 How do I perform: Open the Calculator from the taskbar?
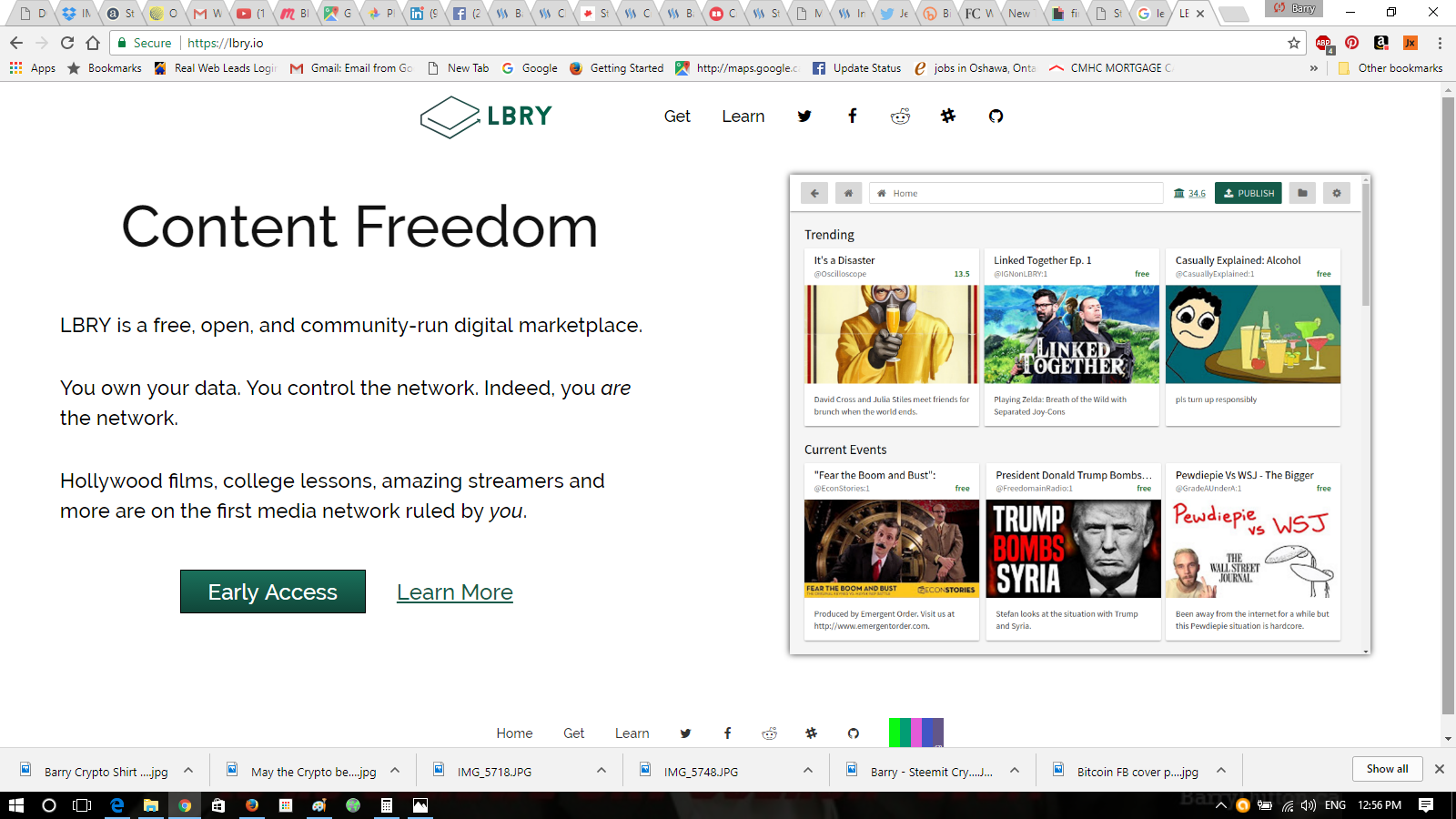tap(387, 805)
